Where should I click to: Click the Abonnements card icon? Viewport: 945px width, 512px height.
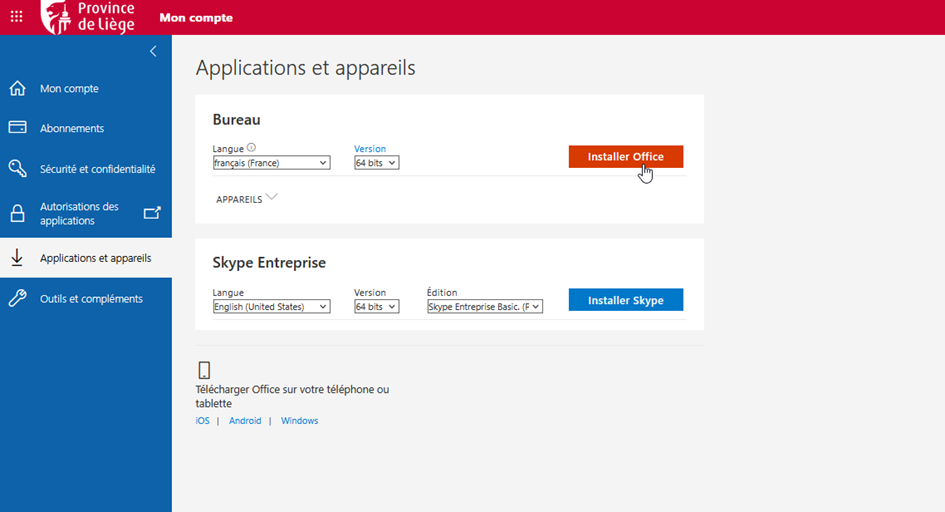coord(17,128)
